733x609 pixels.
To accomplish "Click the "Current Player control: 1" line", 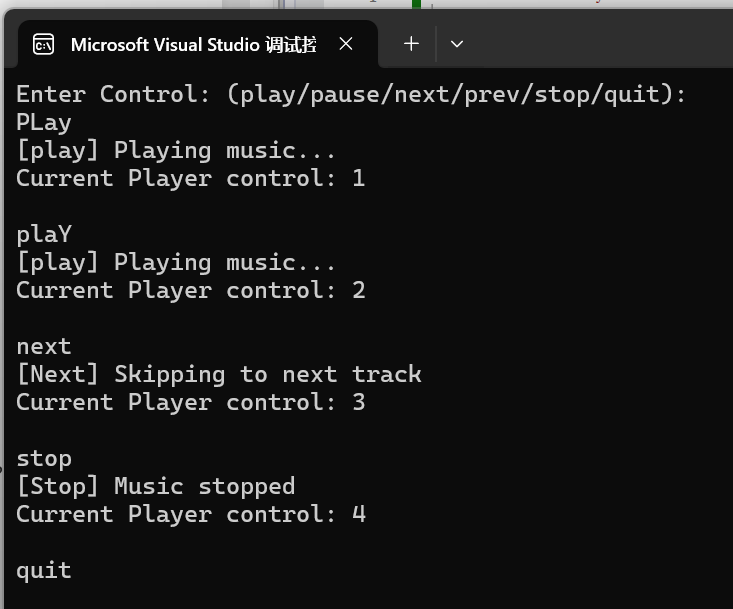I will (190, 178).
